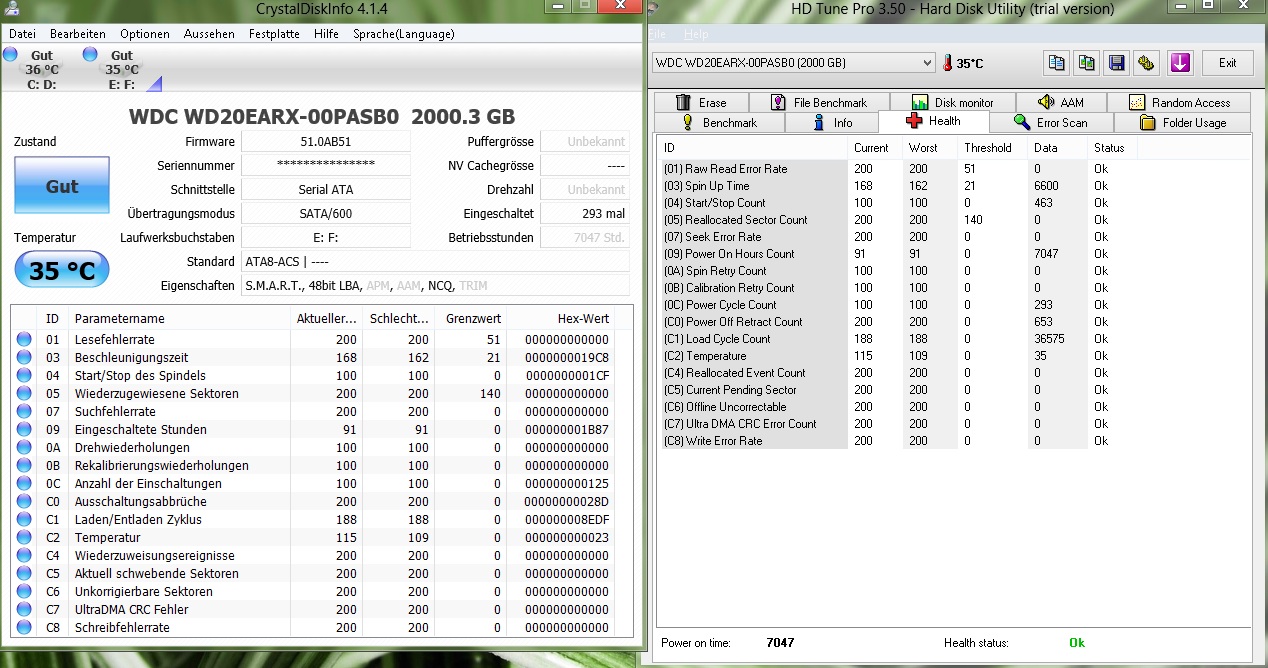Open the Bearbeiten menu
Screen dimensions: 1268x668
(77, 34)
